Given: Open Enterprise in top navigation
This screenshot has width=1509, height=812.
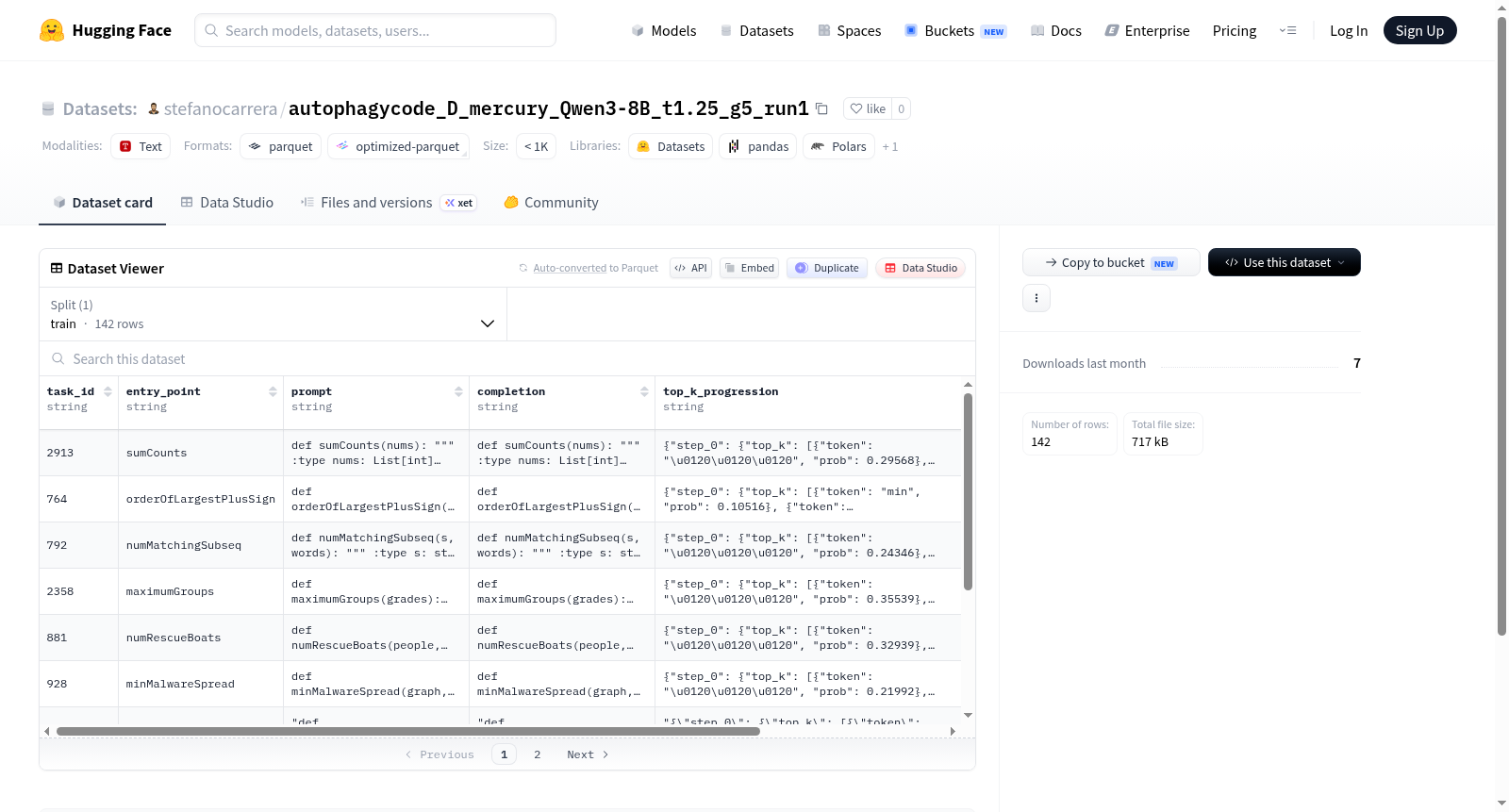Looking at the screenshot, I should click(1147, 30).
